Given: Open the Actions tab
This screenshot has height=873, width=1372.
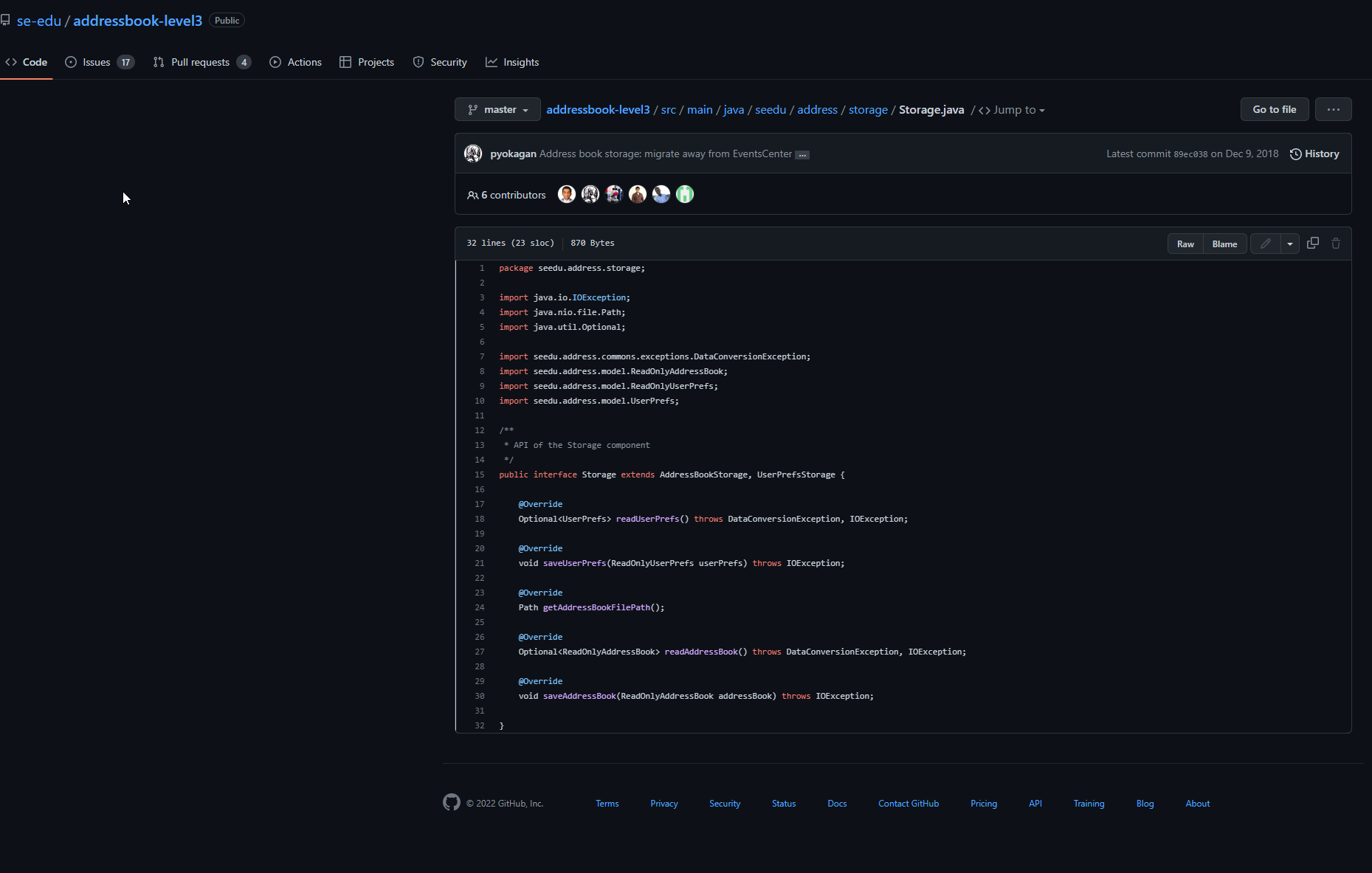Looking at the screenshot, I should pos(295,62).
